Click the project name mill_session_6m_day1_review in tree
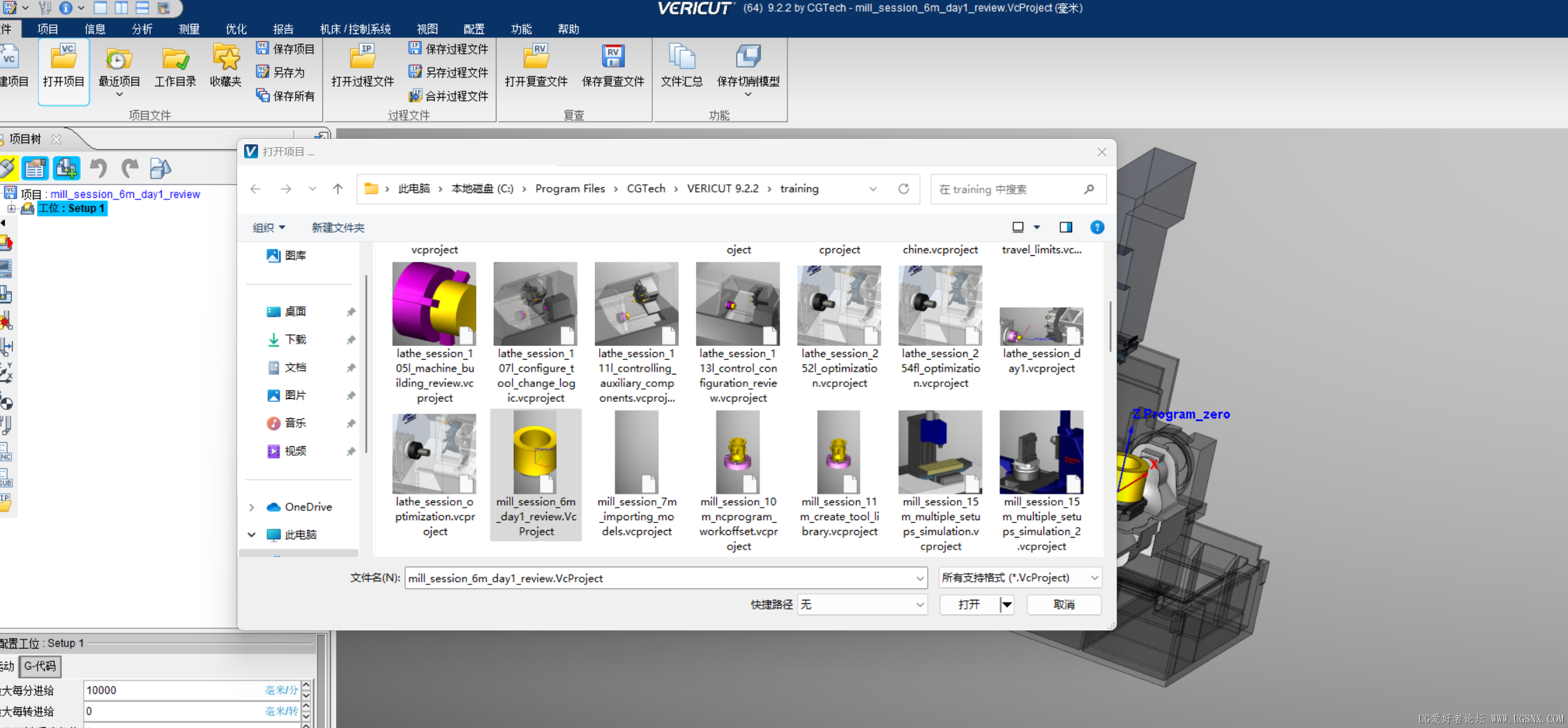 pos(125,194)
